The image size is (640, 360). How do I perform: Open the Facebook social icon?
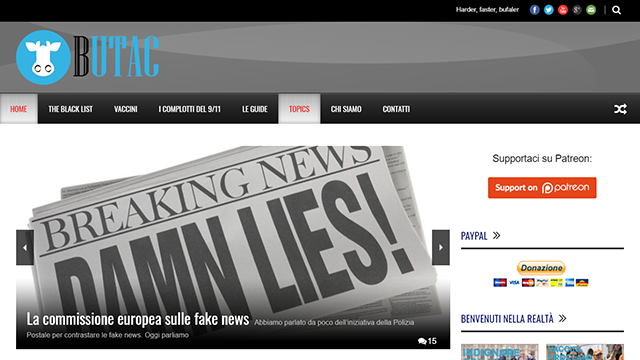[534, 10]
